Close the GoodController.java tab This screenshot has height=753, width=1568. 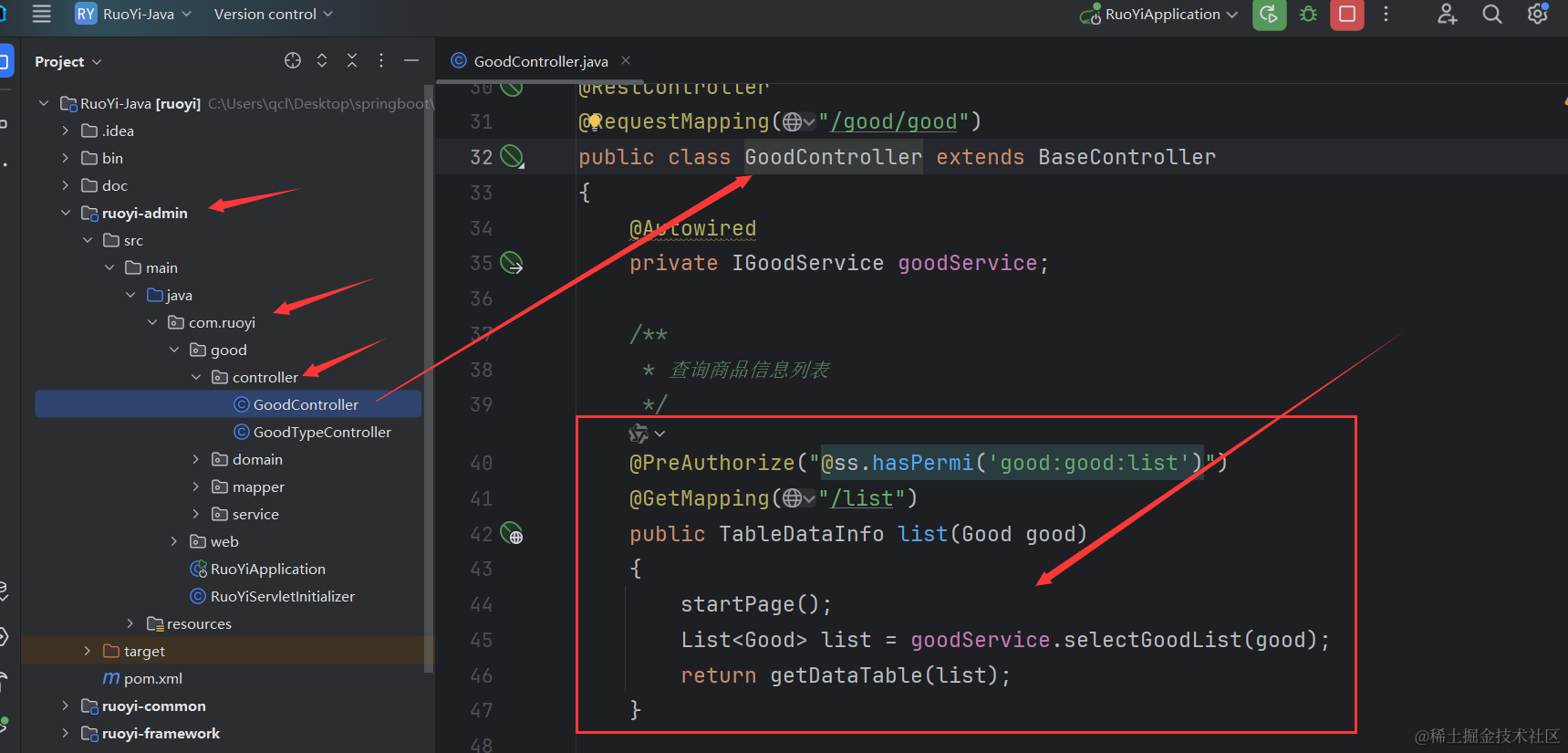click(626, 61)
